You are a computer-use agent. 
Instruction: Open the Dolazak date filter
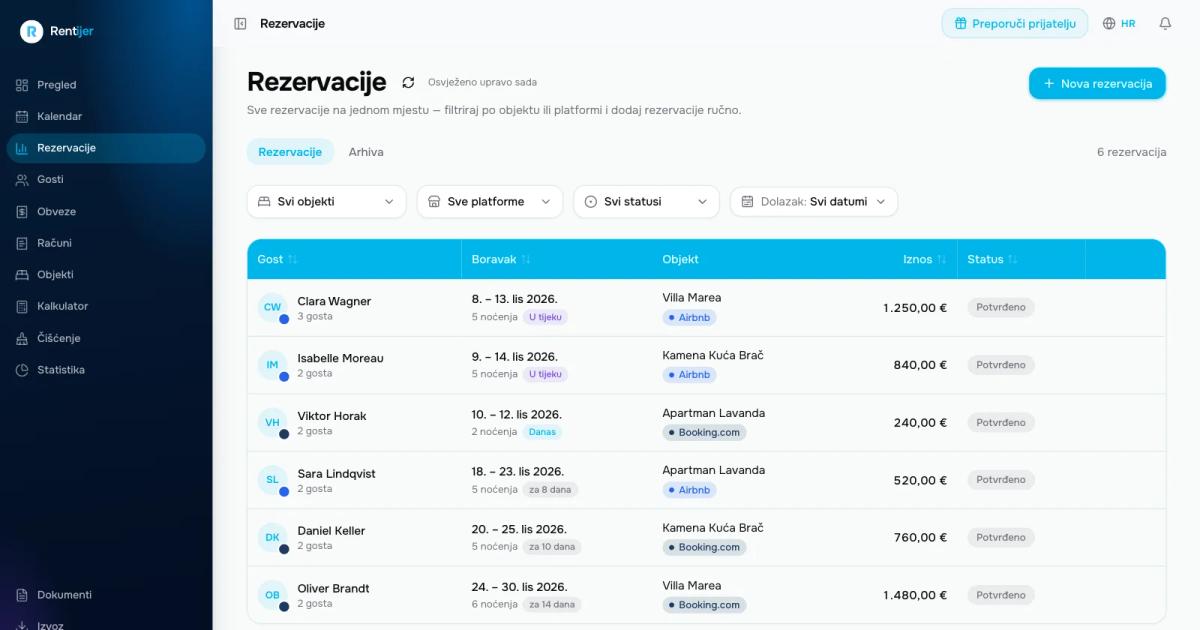pos(814,201)
